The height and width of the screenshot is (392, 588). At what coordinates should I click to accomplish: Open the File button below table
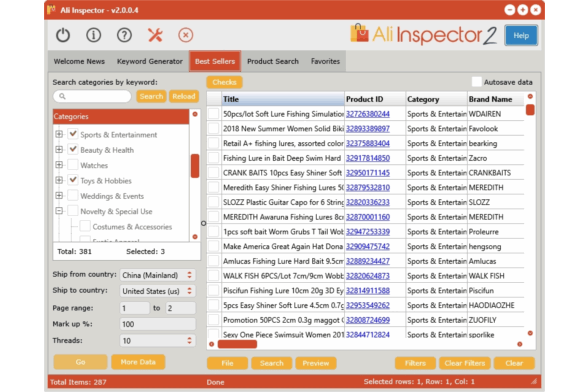227,363
